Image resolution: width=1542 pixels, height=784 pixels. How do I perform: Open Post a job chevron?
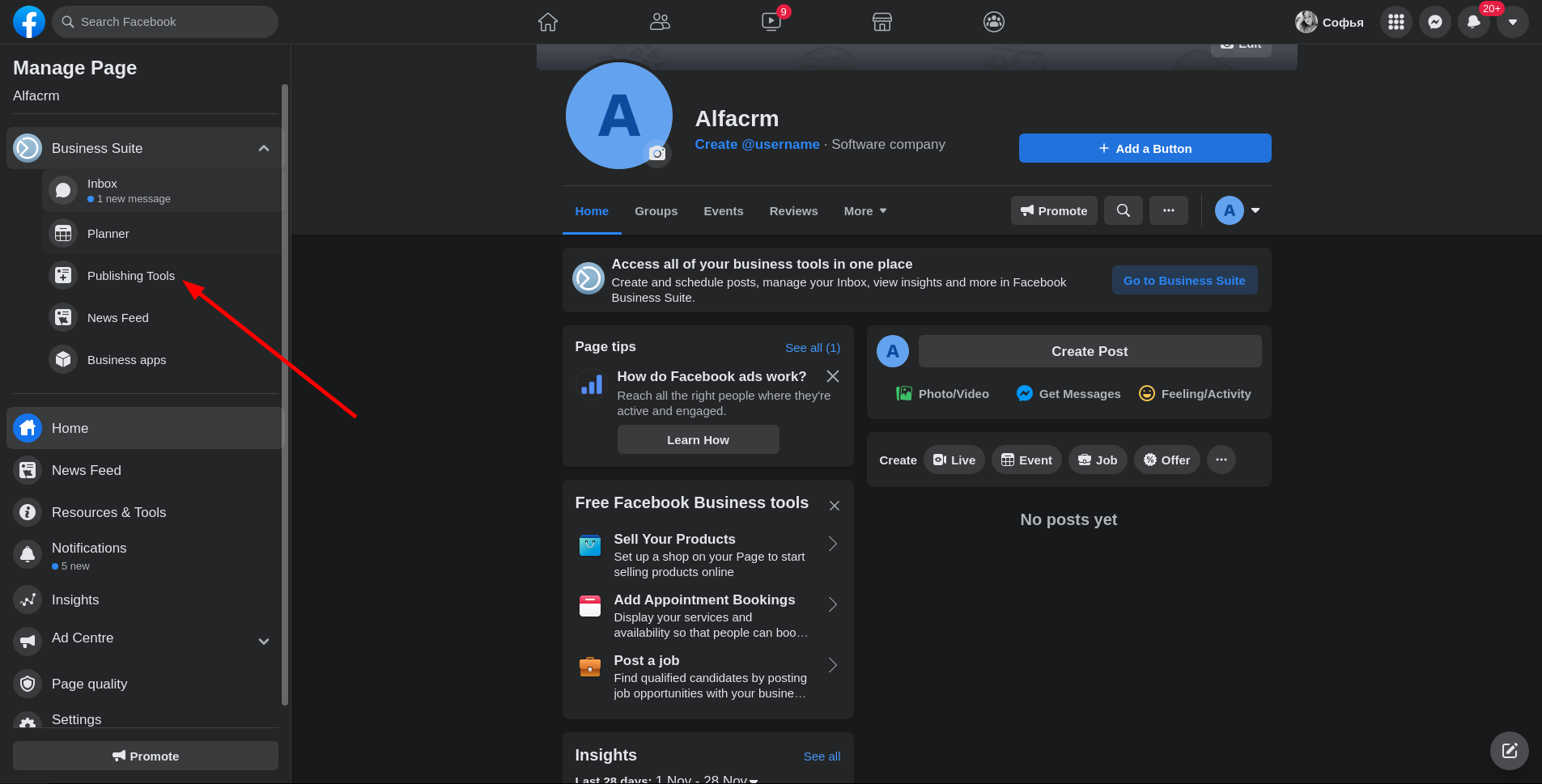pyautogui.click(x=833, y=665)
